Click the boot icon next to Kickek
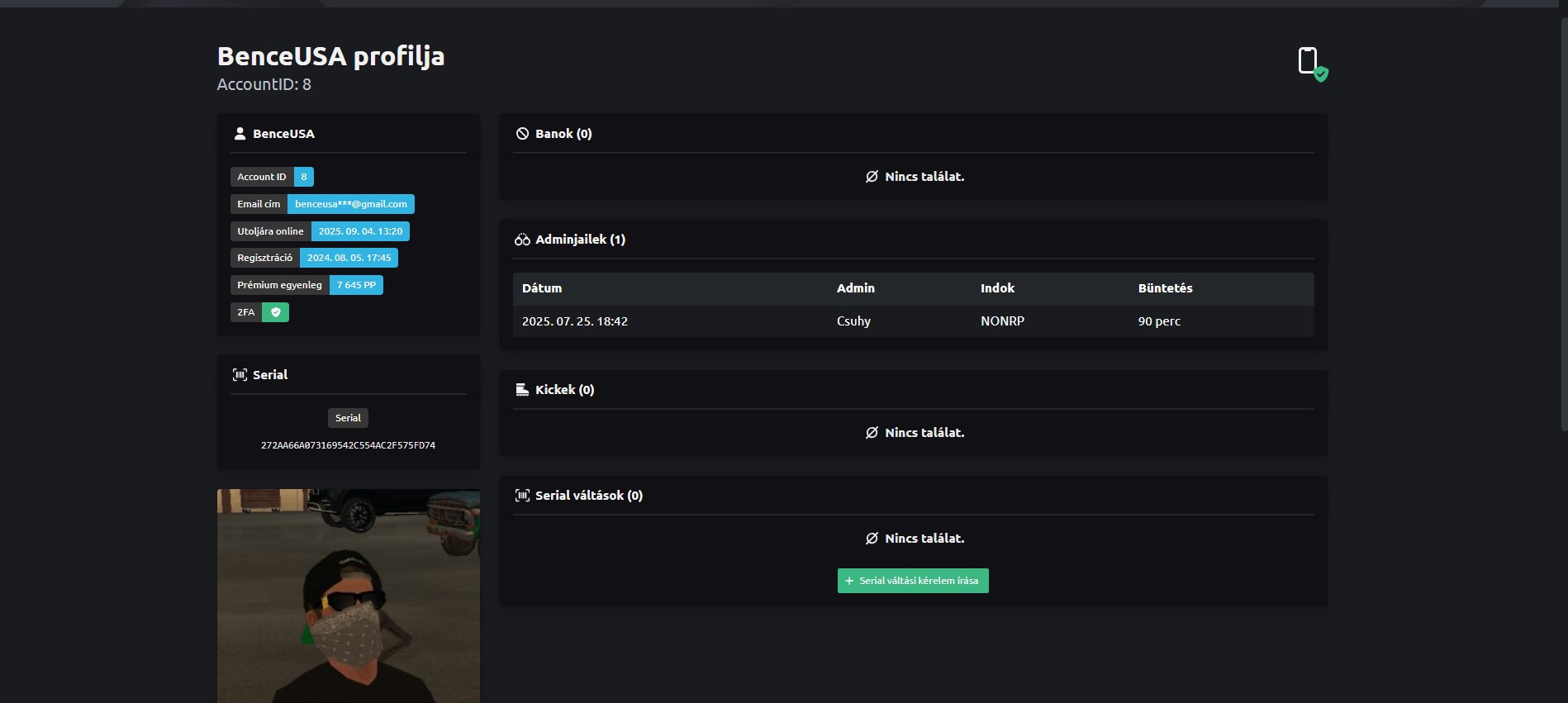1568x703 pixels. tap(522, 390)
